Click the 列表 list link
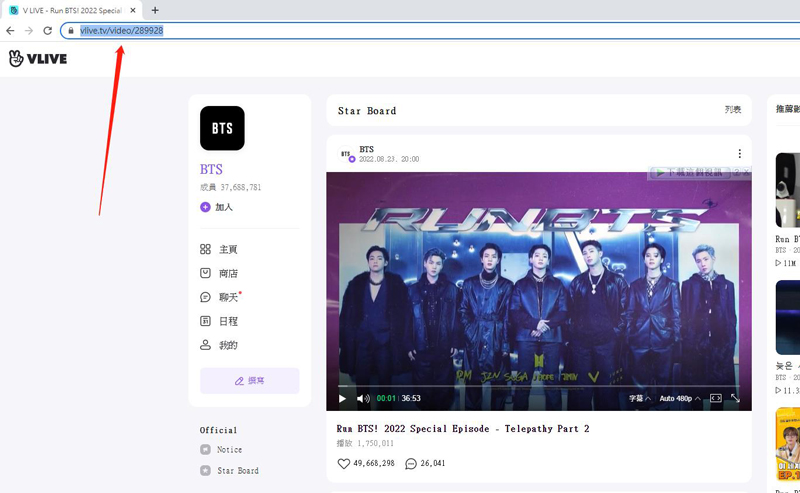Image resolution: width=800 pixels, height=493 pixels. click(x=733, y=110)
